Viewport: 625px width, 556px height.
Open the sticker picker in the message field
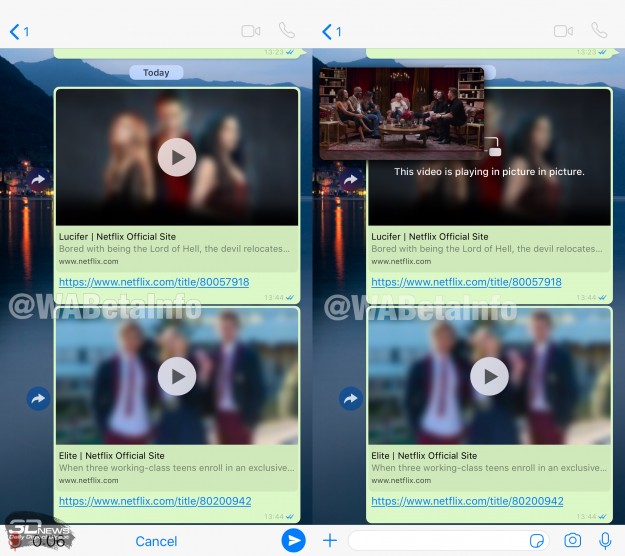pyautogui.click(x=536, y=541)
